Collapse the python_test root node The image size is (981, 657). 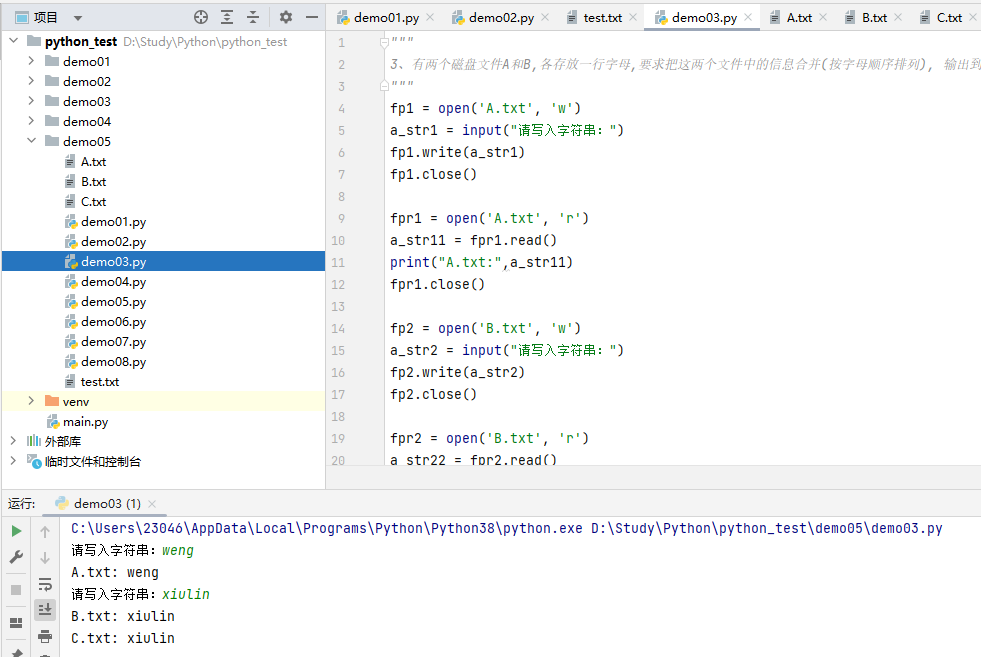click(x=14, y=41)
